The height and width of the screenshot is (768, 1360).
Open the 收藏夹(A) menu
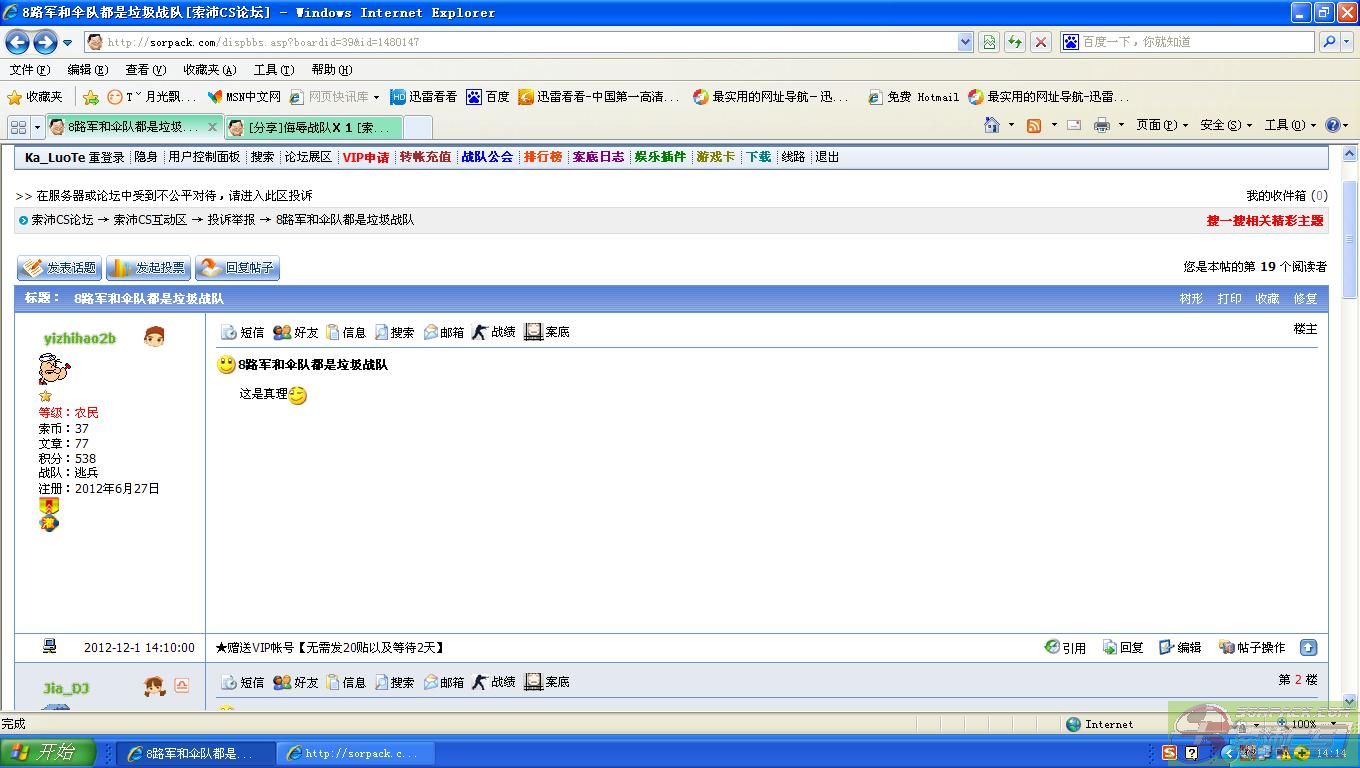(x=209, y=70)
